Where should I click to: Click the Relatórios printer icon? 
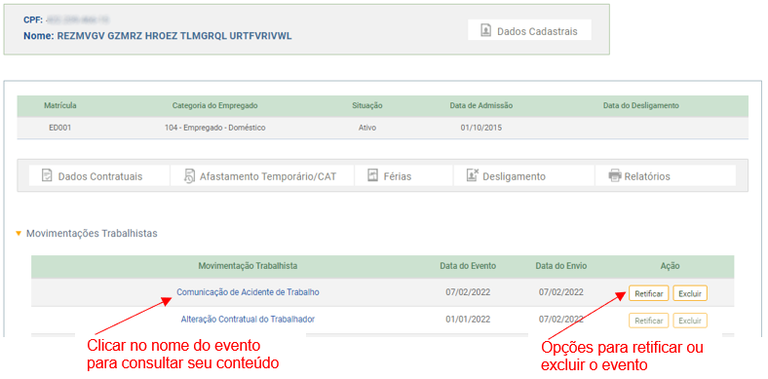614,176
